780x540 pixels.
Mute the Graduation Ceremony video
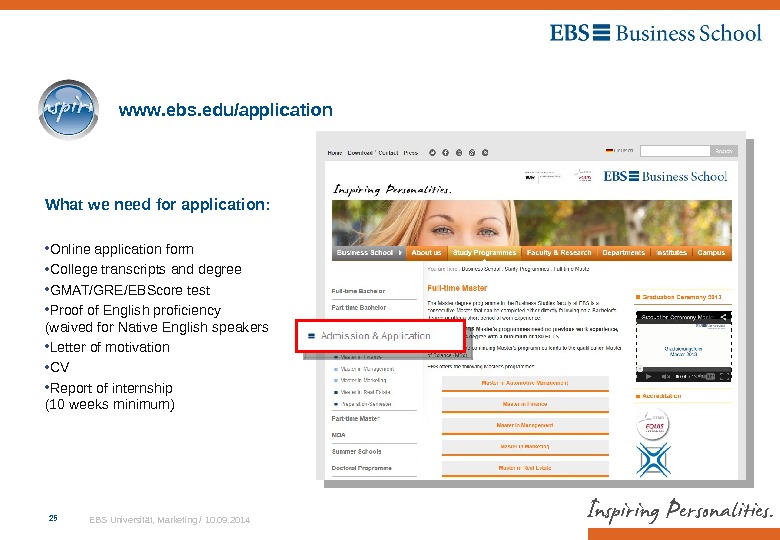tap(667, 376)
